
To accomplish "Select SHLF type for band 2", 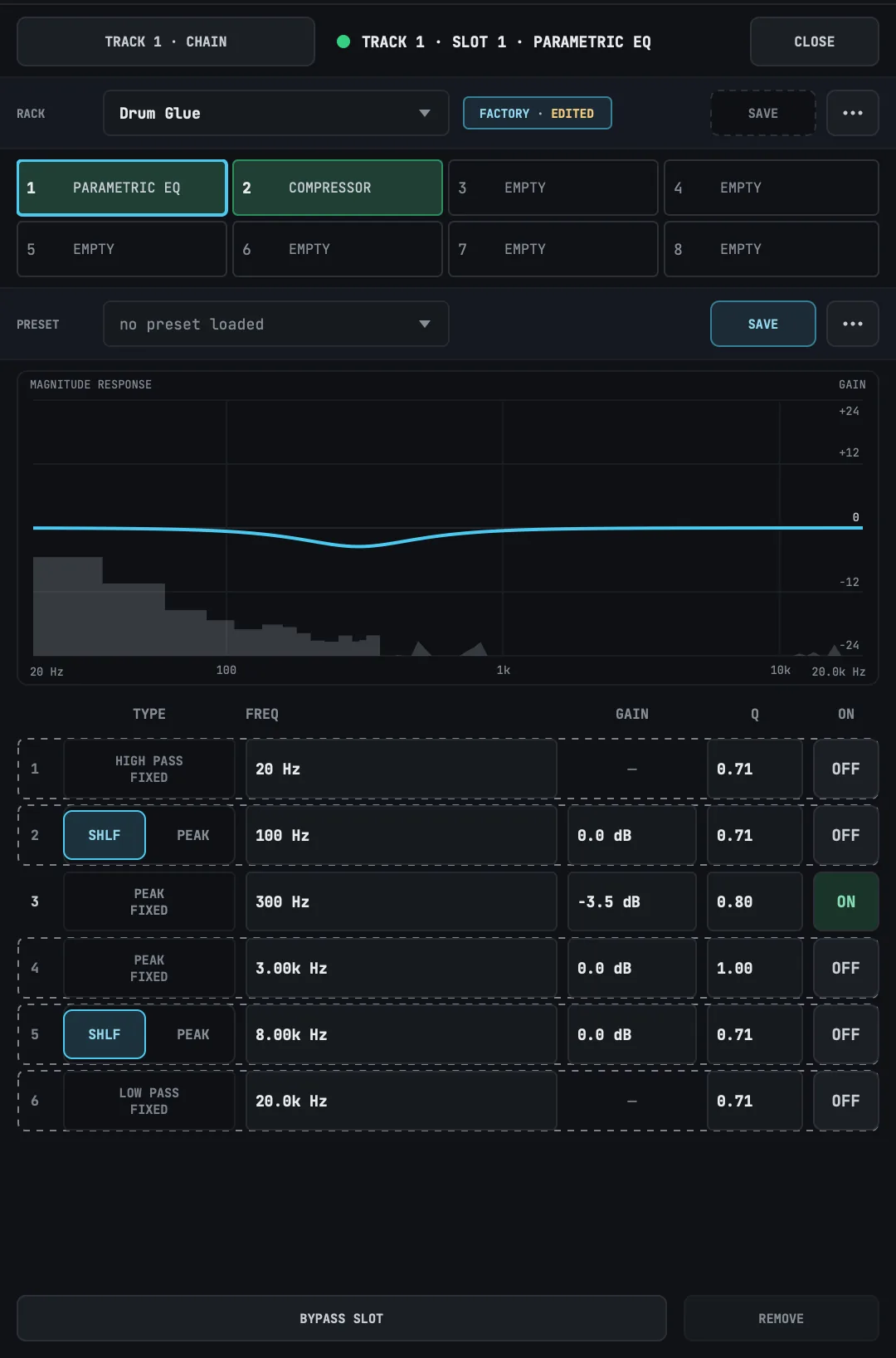I will pyautogui.click(x=105, y=835).
